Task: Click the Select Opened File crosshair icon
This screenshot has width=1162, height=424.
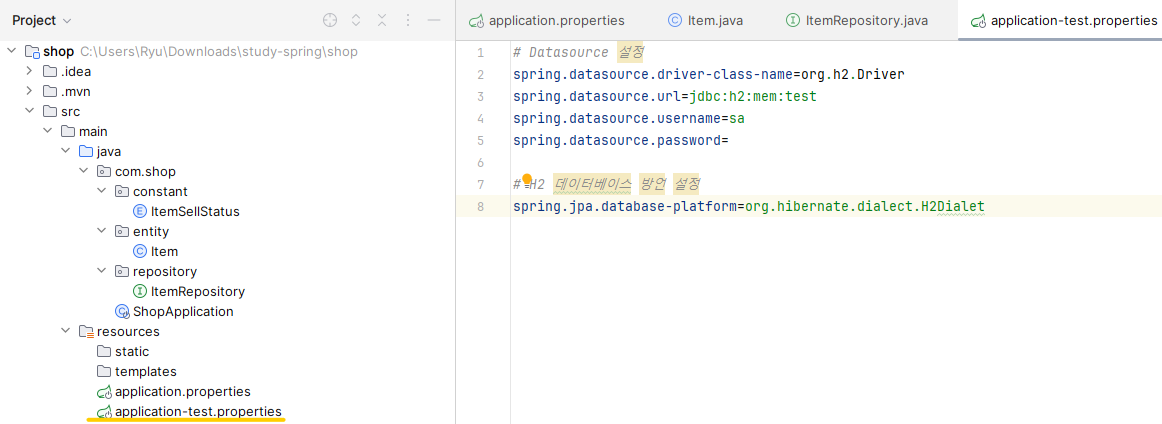Action: click(330, 21)
